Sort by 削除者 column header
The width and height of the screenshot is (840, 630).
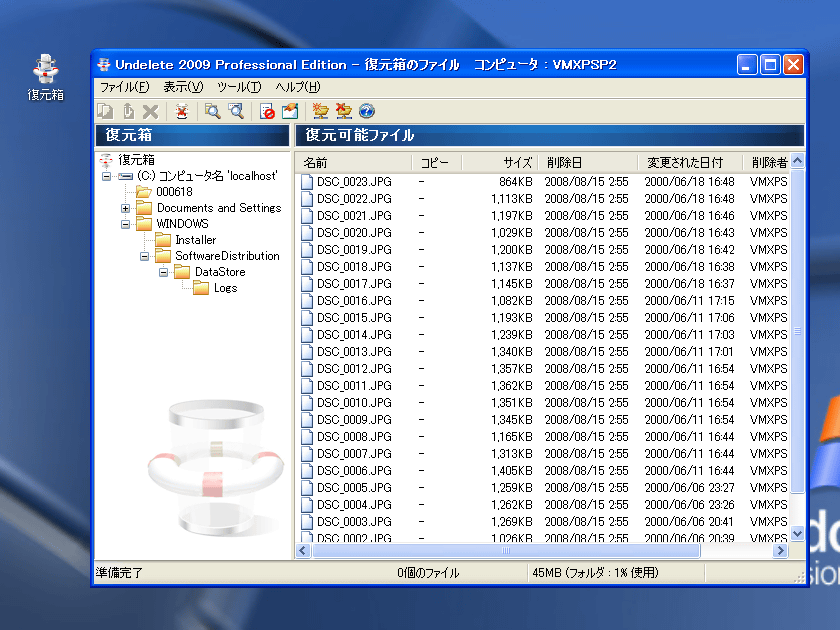pos(766,162)
